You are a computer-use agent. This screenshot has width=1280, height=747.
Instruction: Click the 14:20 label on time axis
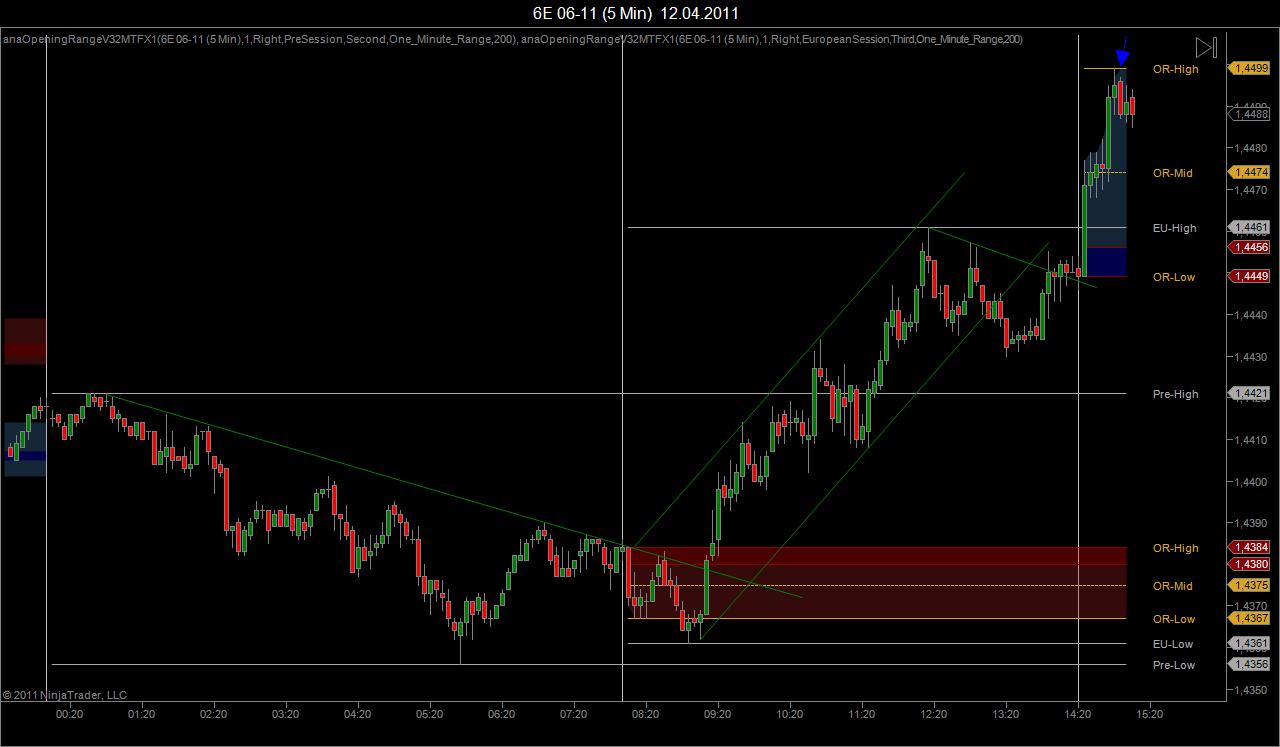pyautogui.click(x=1078, y=714)
